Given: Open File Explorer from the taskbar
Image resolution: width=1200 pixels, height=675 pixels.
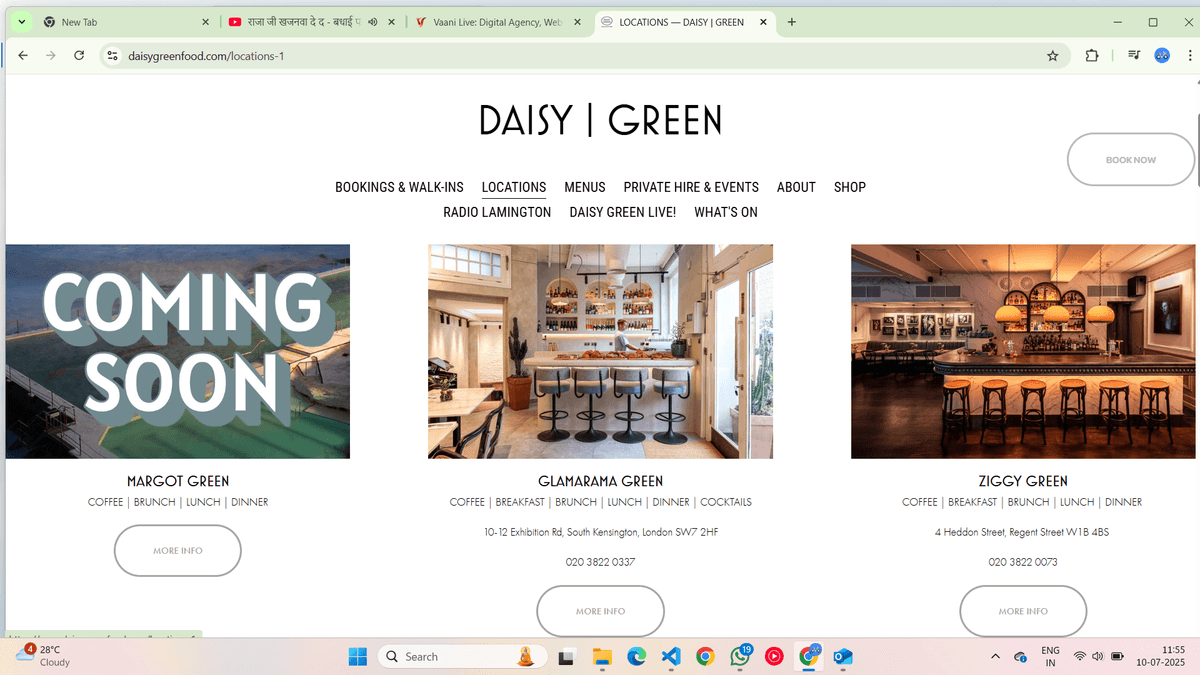Looking at the screenshot, I should point(602,656).
